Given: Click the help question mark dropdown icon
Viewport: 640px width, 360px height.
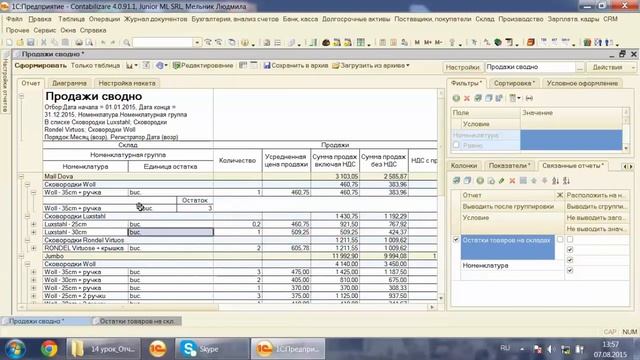Looking at the screenshot, I should pos(161,66).
